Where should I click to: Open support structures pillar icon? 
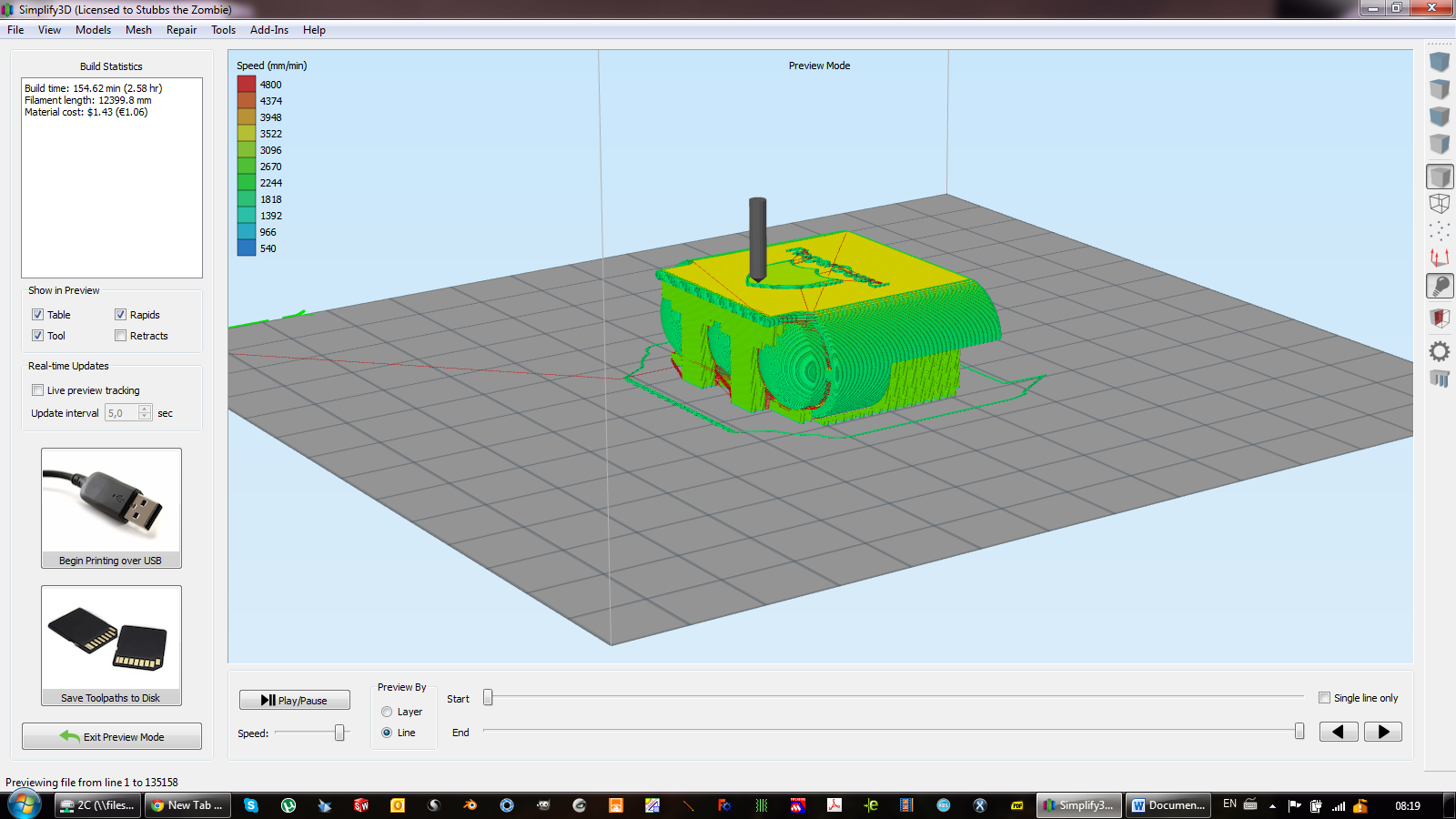1440,379
